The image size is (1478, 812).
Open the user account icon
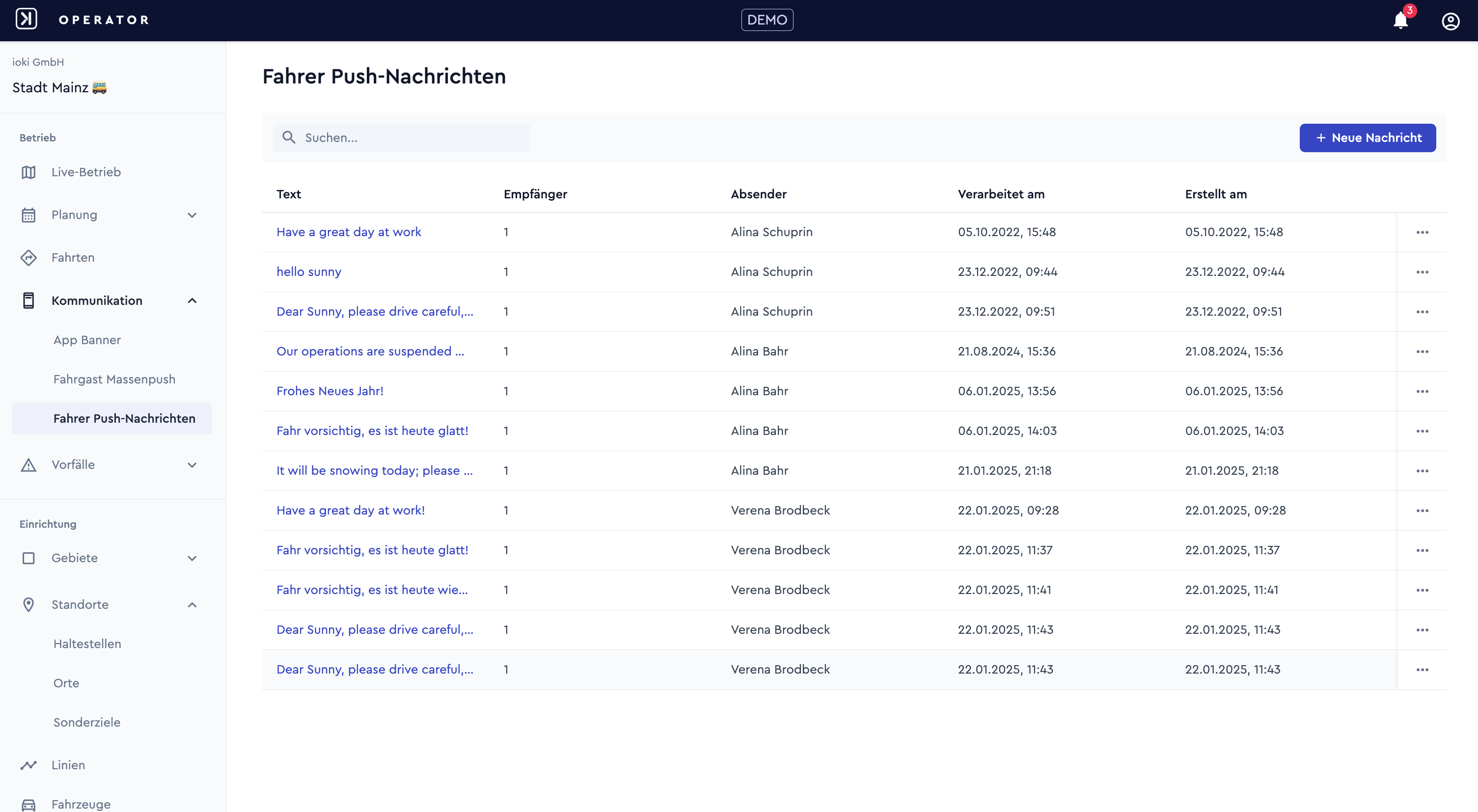(x=1451, y=21)
